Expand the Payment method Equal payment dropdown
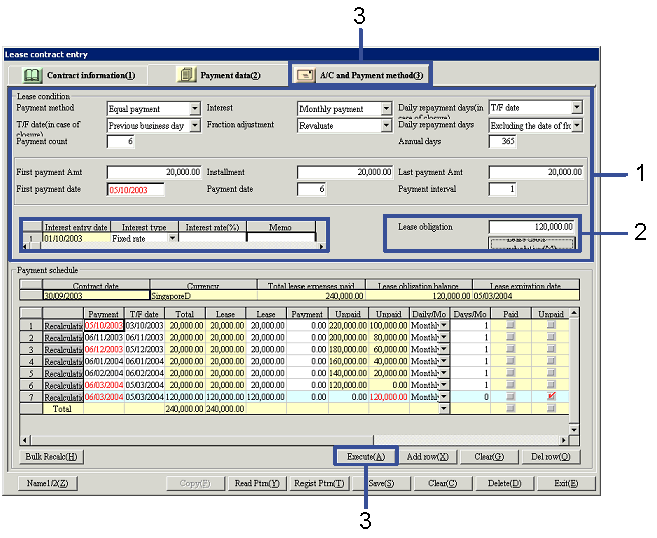Image resolution: width=657 pixels, height=538 pixels. [x=195, y=109]
